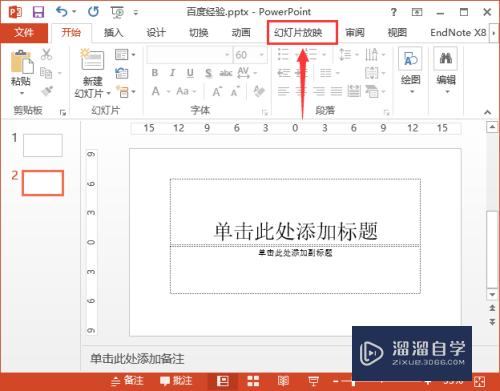Switch to the 动画 (Animations) tab
Viewport: 500px width, 391px height.
(241, 33)
